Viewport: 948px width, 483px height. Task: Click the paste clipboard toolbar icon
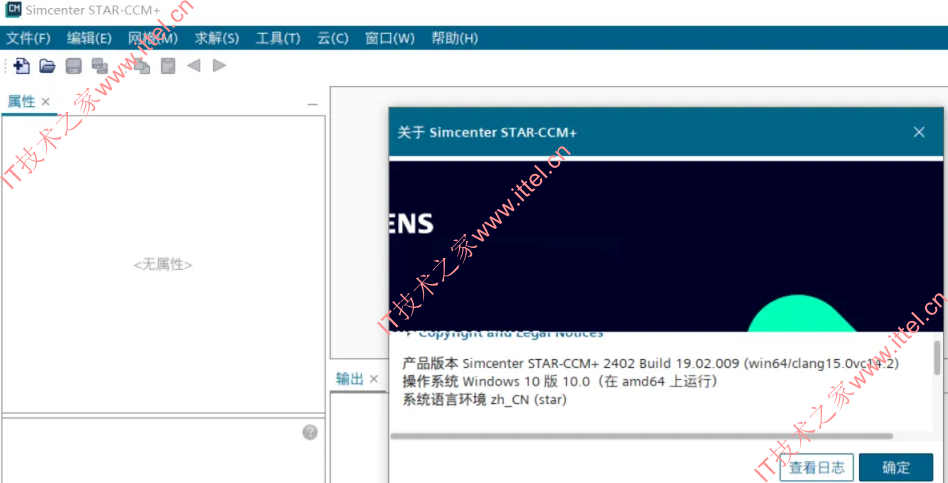168,66
